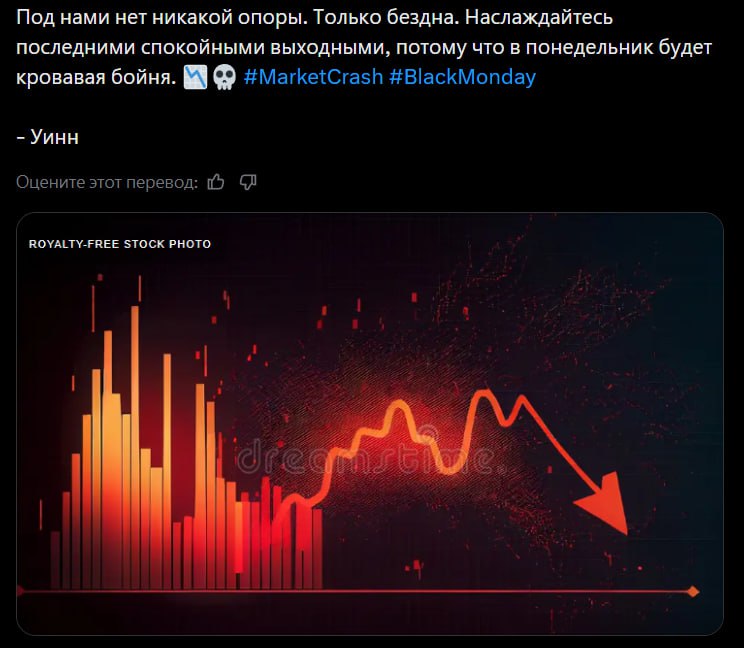The height and width of the screenshot is (648, 744).
Task: Click the falling chart emoji
Action: click(x=195, y=77)
